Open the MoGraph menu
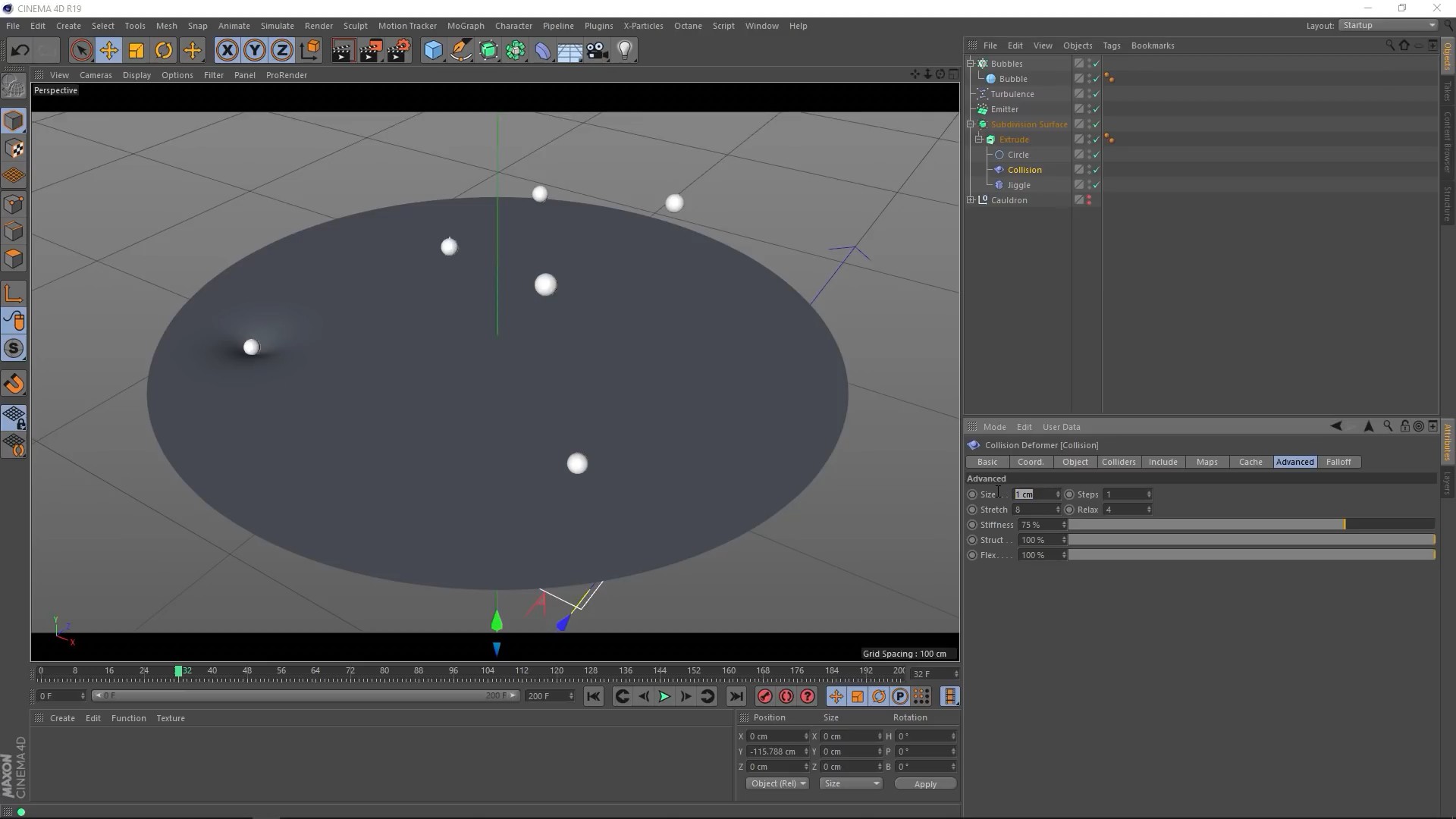 tap(465, 26)
